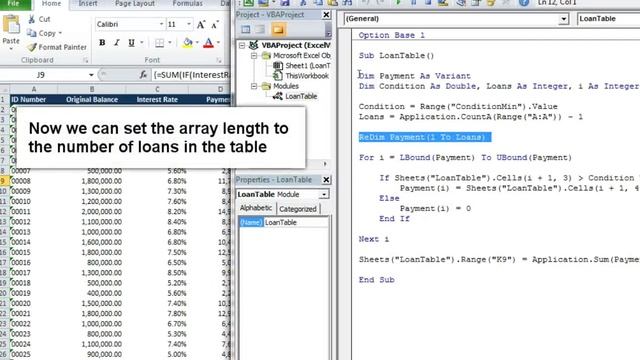Open the Clipboard dialog launcher

tap(86, 60)
